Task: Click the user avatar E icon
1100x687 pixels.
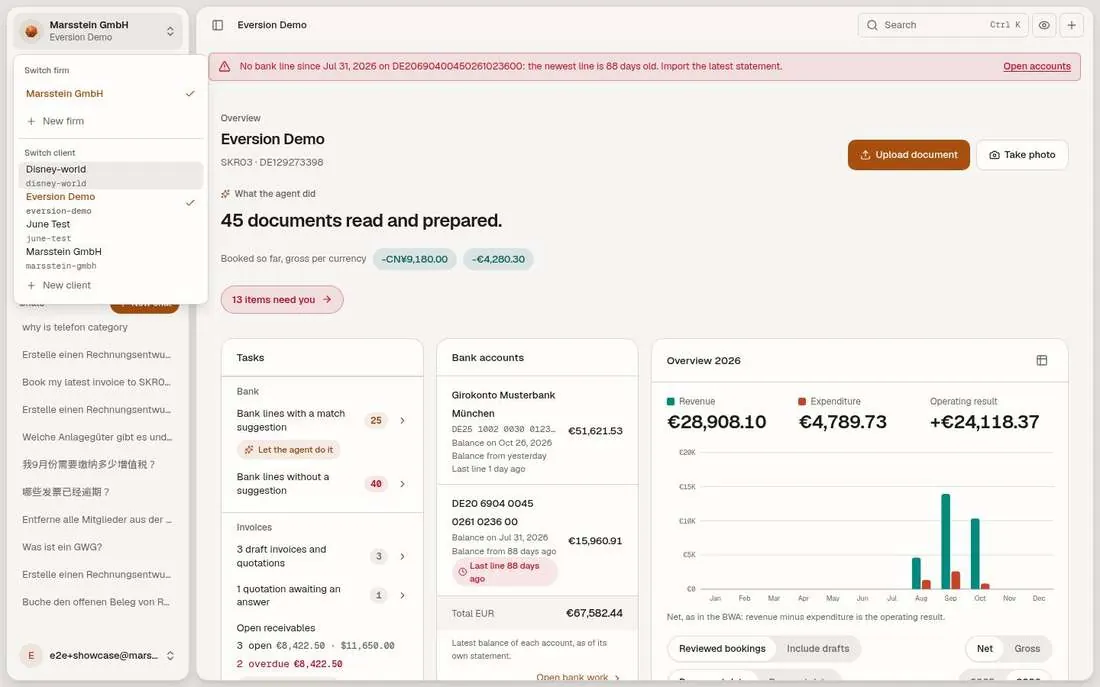Action: pos(31,655)
